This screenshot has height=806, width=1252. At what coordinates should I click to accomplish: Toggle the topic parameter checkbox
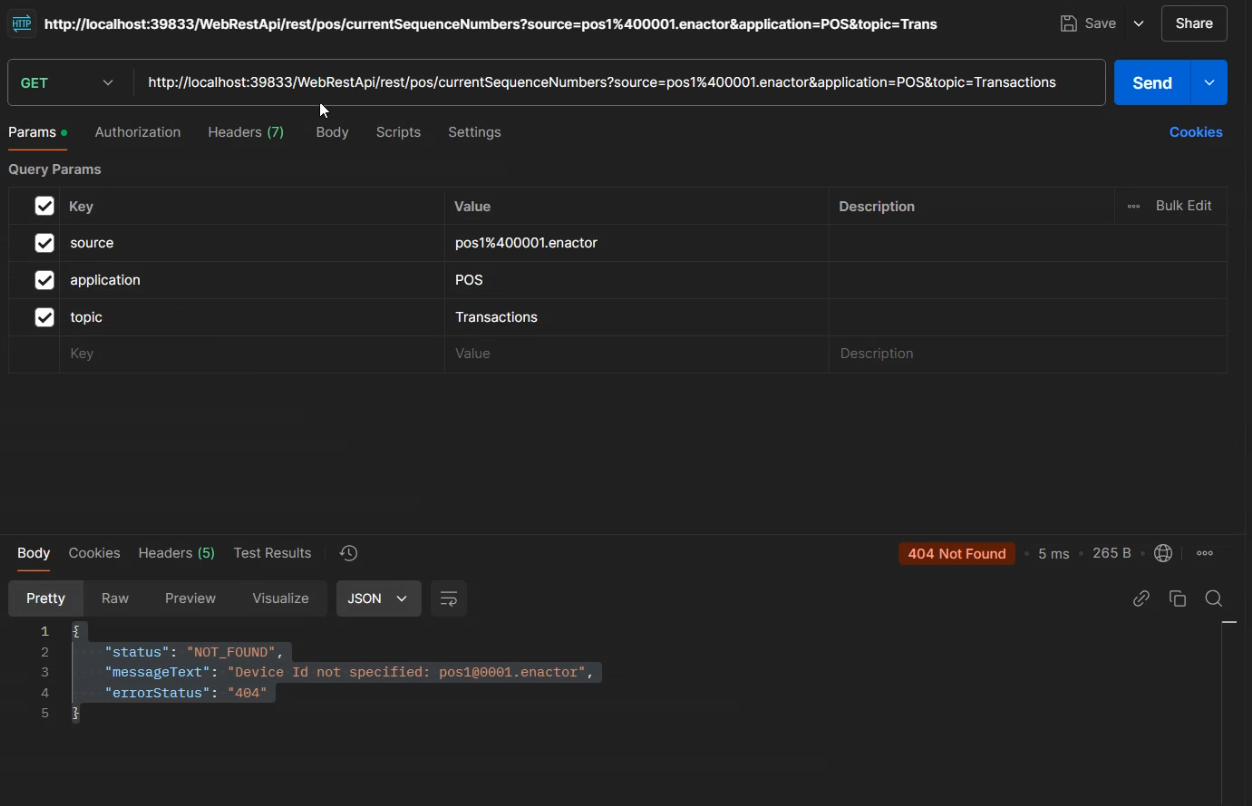coord(44,317)
